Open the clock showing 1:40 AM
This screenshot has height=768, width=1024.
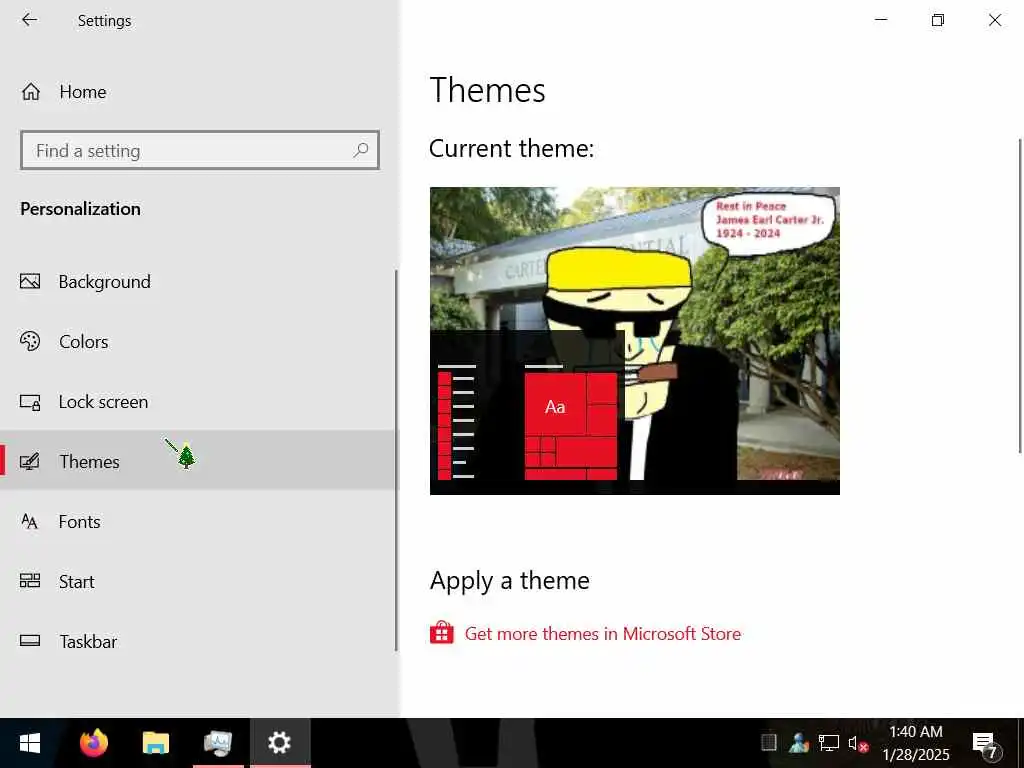[x=916, y=743]
